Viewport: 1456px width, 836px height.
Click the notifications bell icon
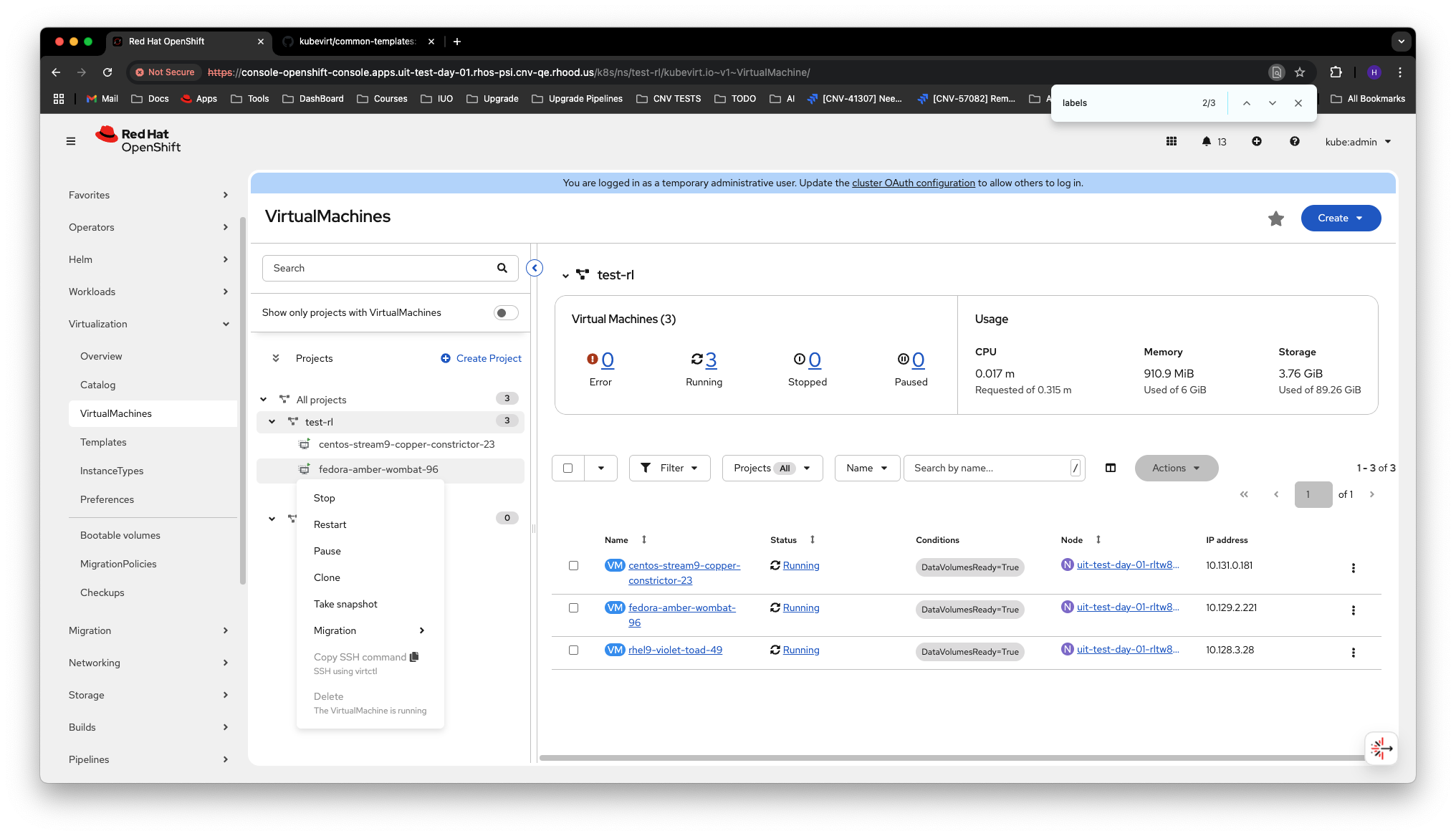(x=1207, y=142)
